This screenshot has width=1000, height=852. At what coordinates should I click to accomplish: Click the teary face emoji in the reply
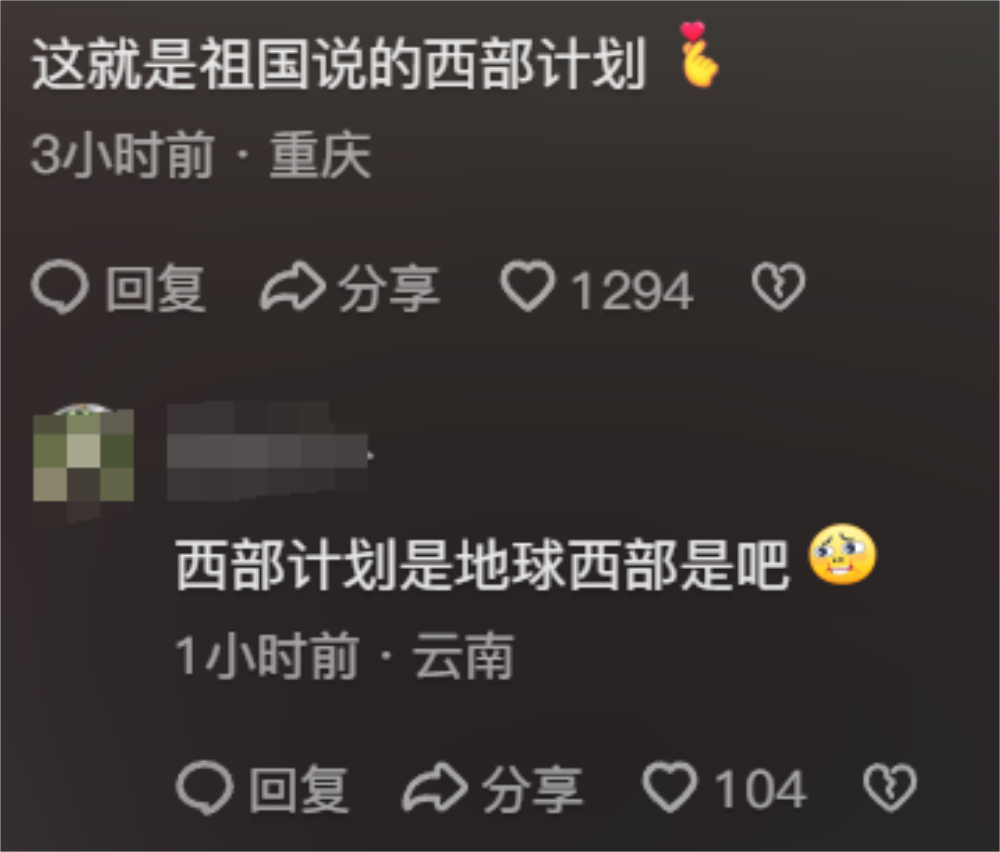pos(842,554)
